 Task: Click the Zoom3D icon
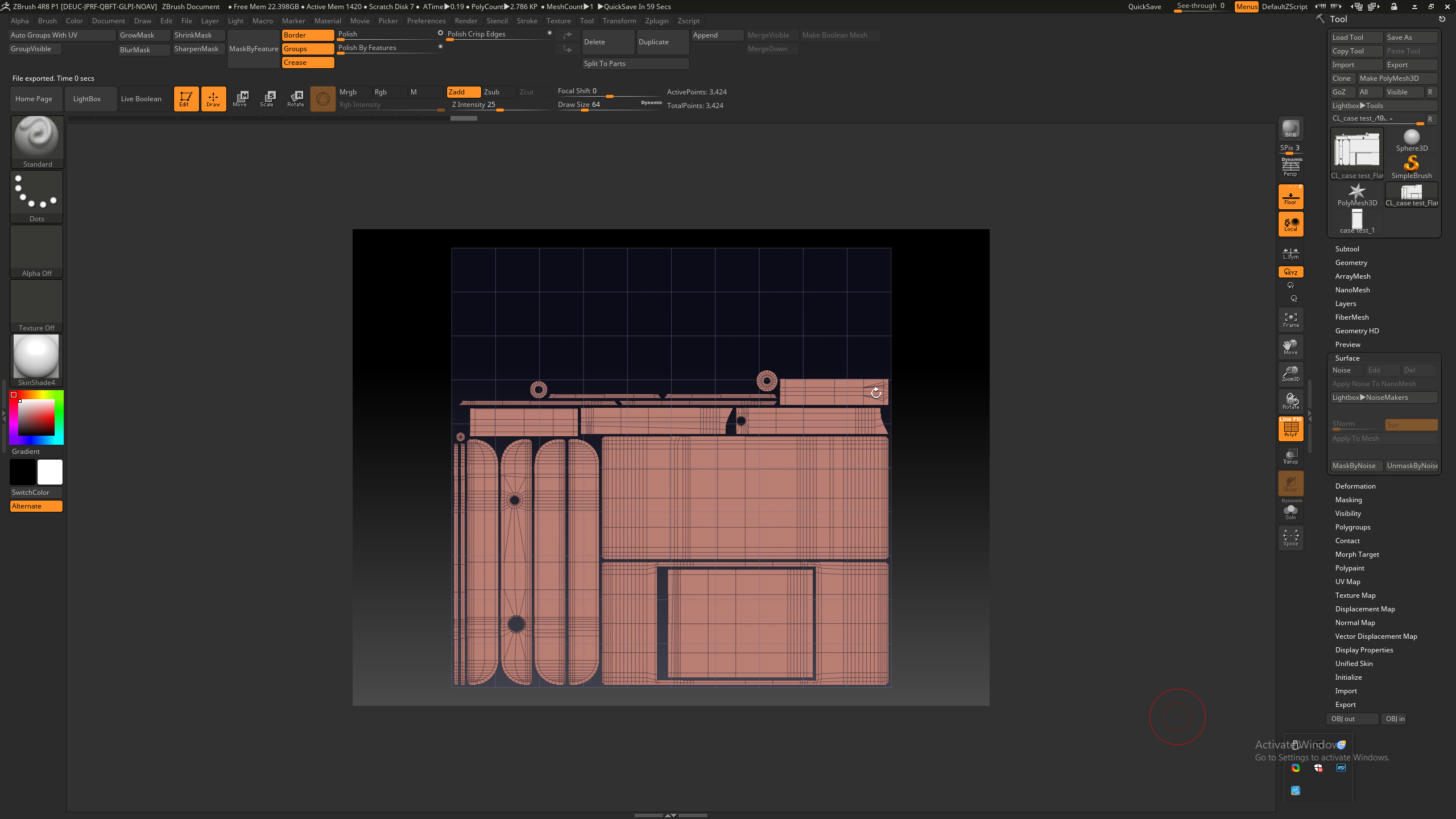tap(1290, 374)
